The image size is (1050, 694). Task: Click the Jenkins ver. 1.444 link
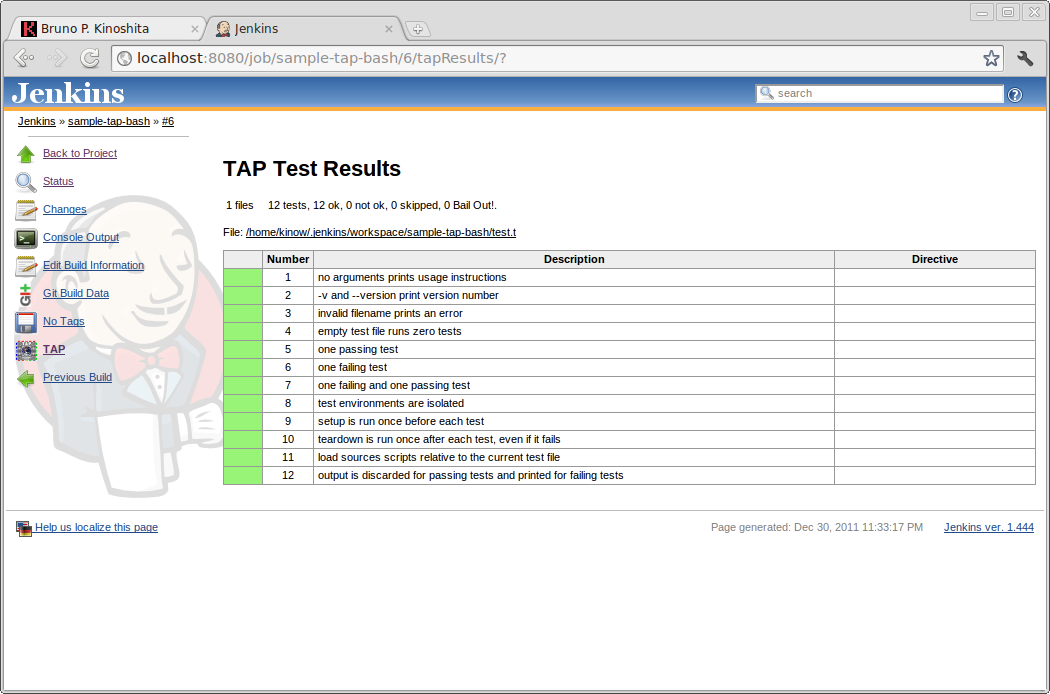coord(988,527)
